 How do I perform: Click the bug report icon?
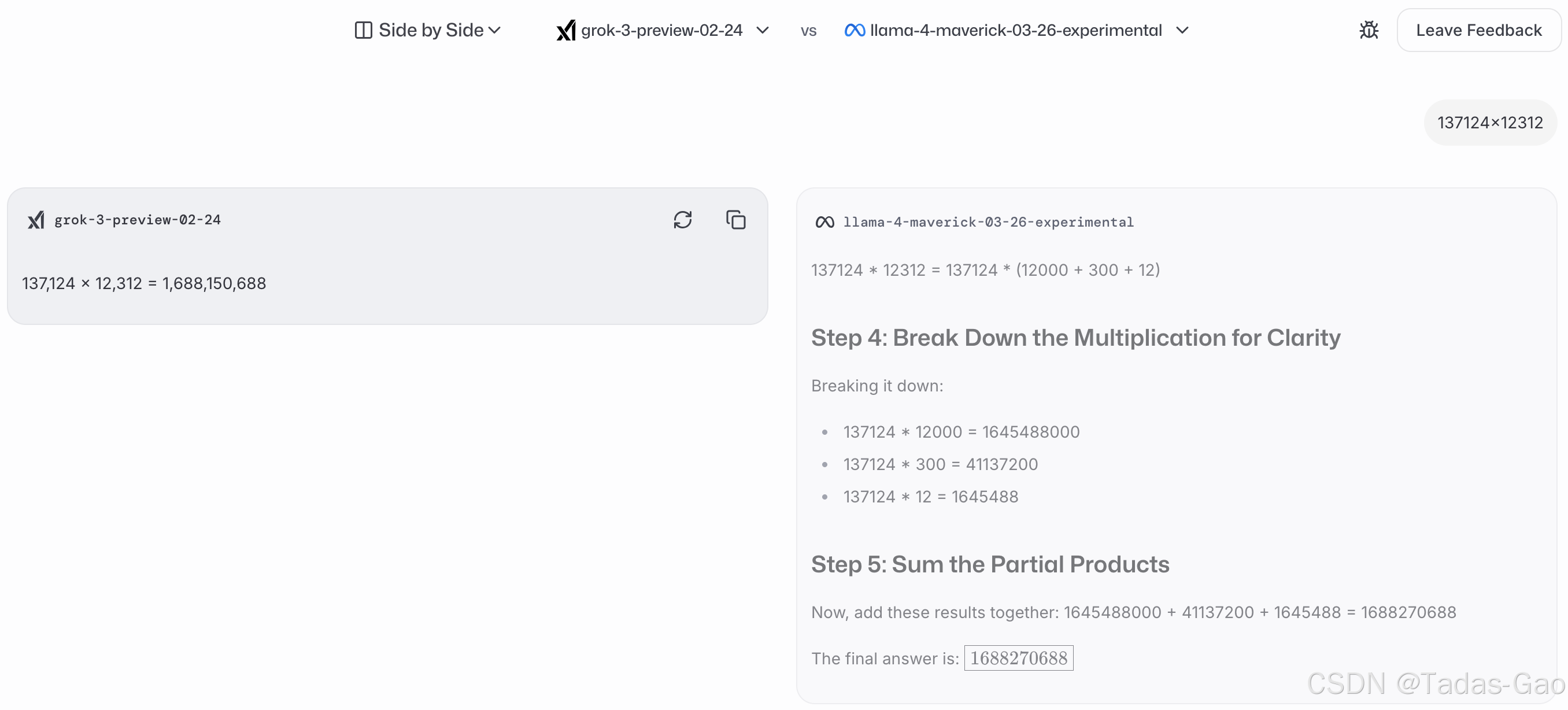[x=1369, y=30]
